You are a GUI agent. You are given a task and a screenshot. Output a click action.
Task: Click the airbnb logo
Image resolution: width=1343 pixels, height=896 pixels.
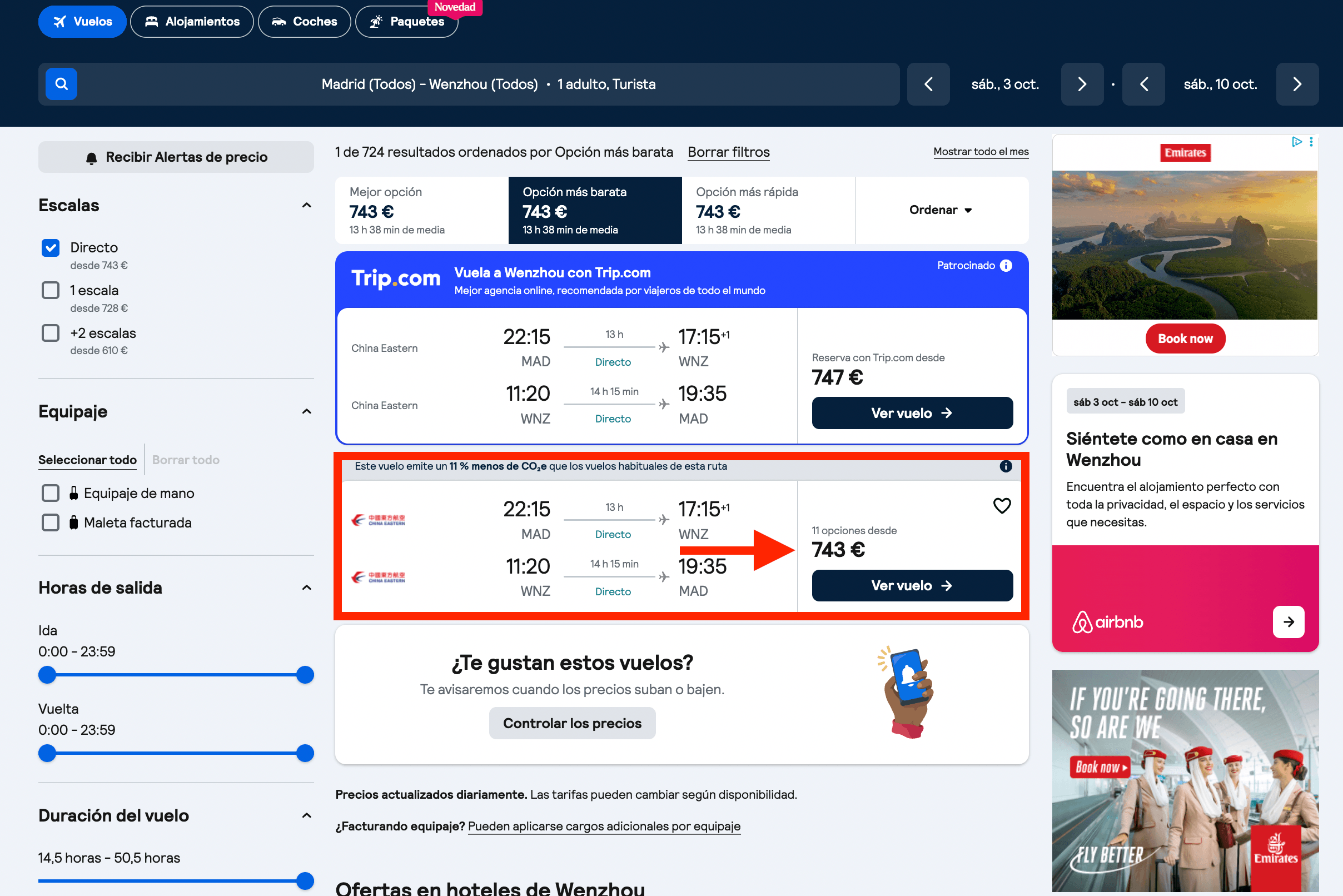click(x=1107, y=622)
